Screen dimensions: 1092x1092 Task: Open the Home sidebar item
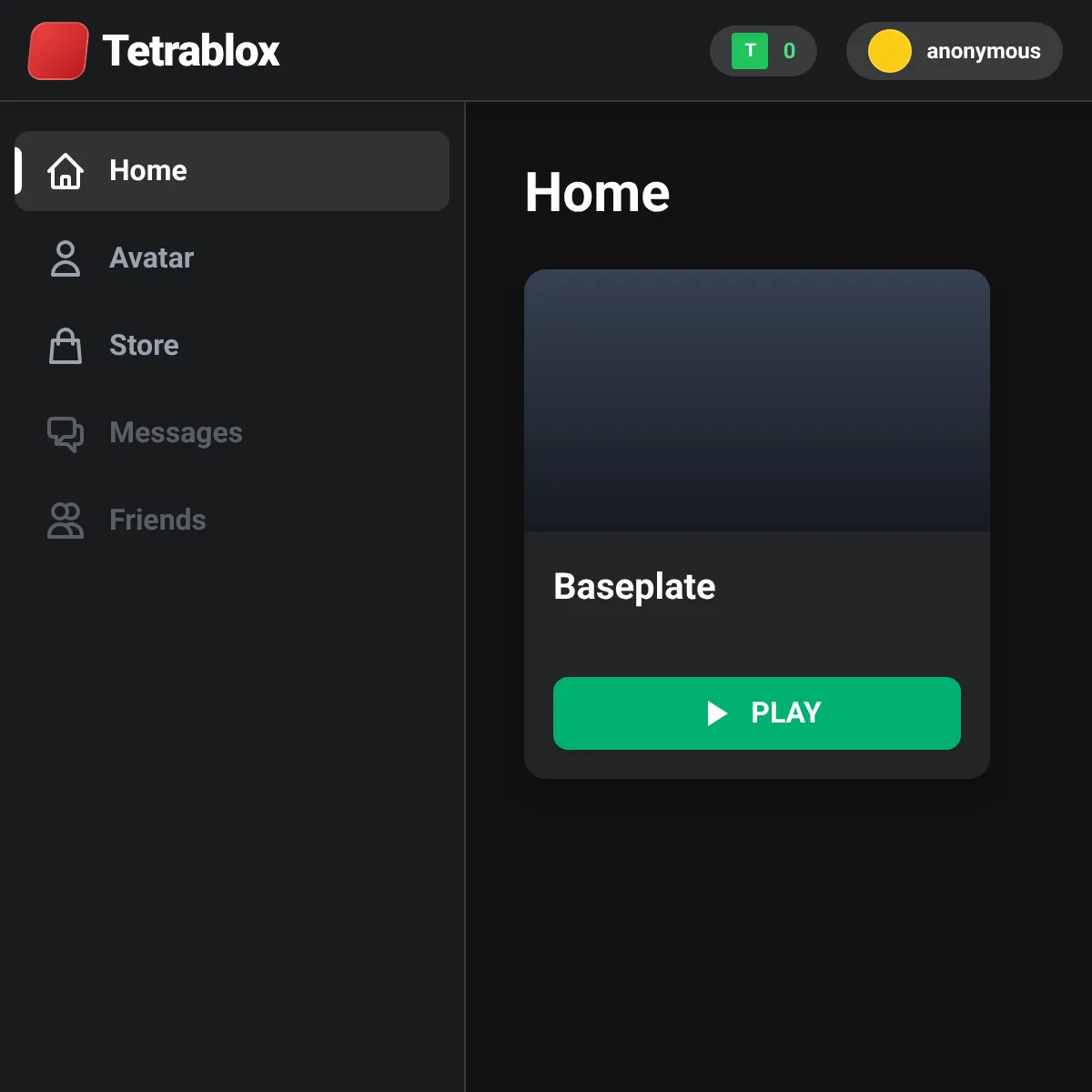pos(232,171)
